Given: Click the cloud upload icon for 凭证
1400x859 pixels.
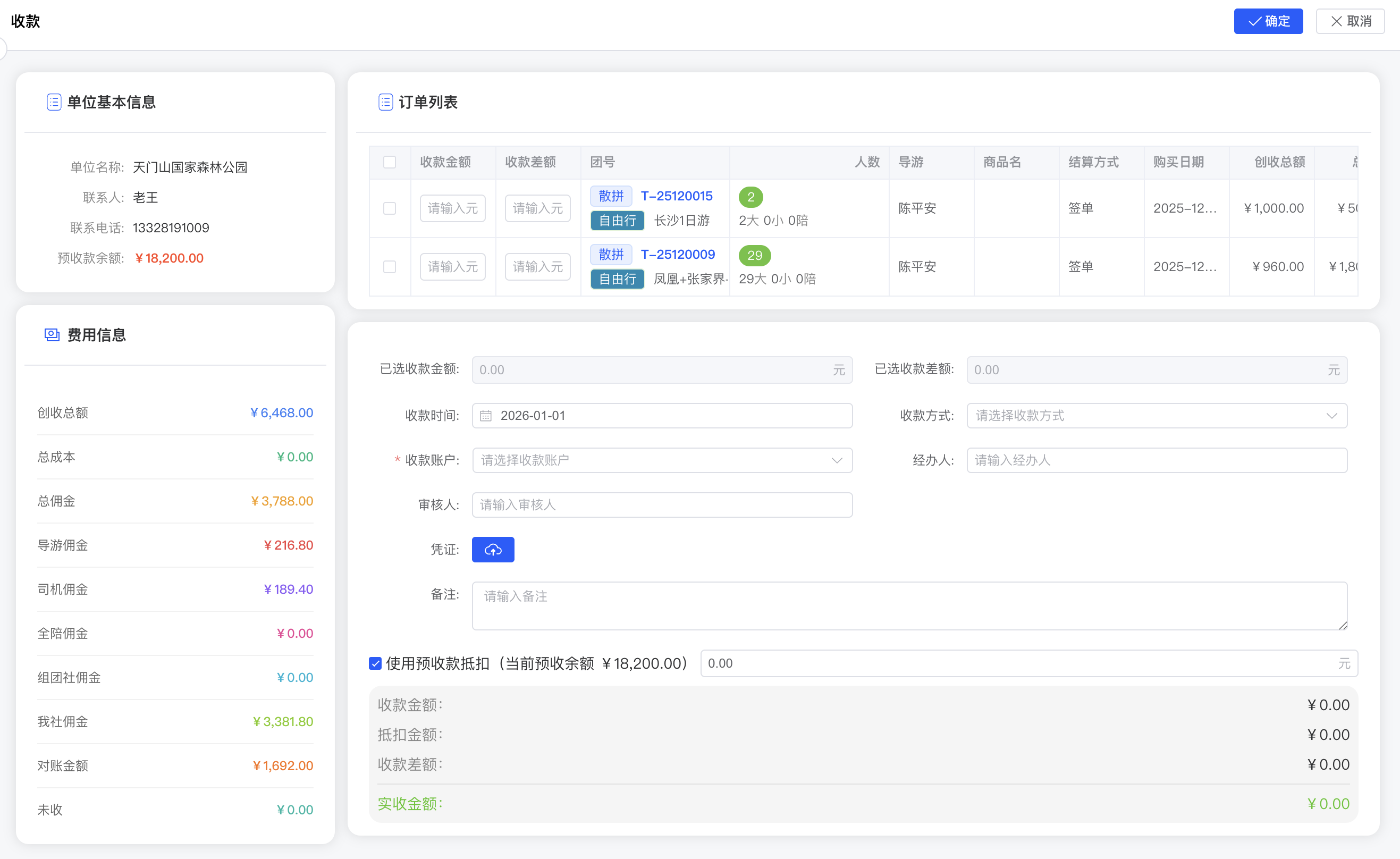Looking at the screenshot, I should click(492, 550).
